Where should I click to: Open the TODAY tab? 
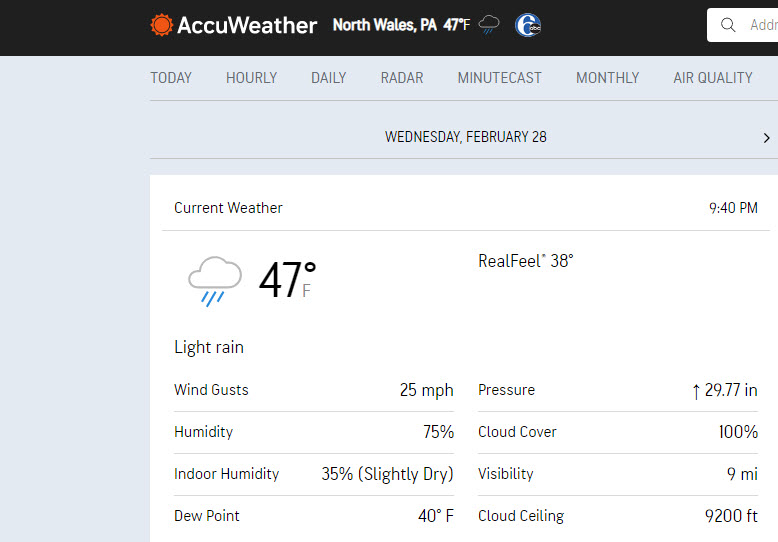pyautogui.click(x=171, y=78)
